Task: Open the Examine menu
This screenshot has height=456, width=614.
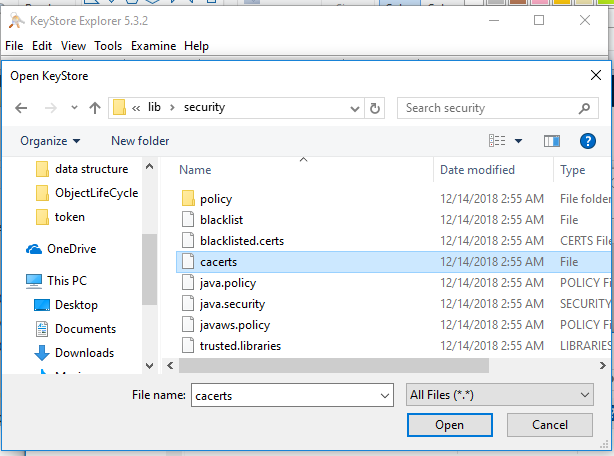Action: [154, 46]
